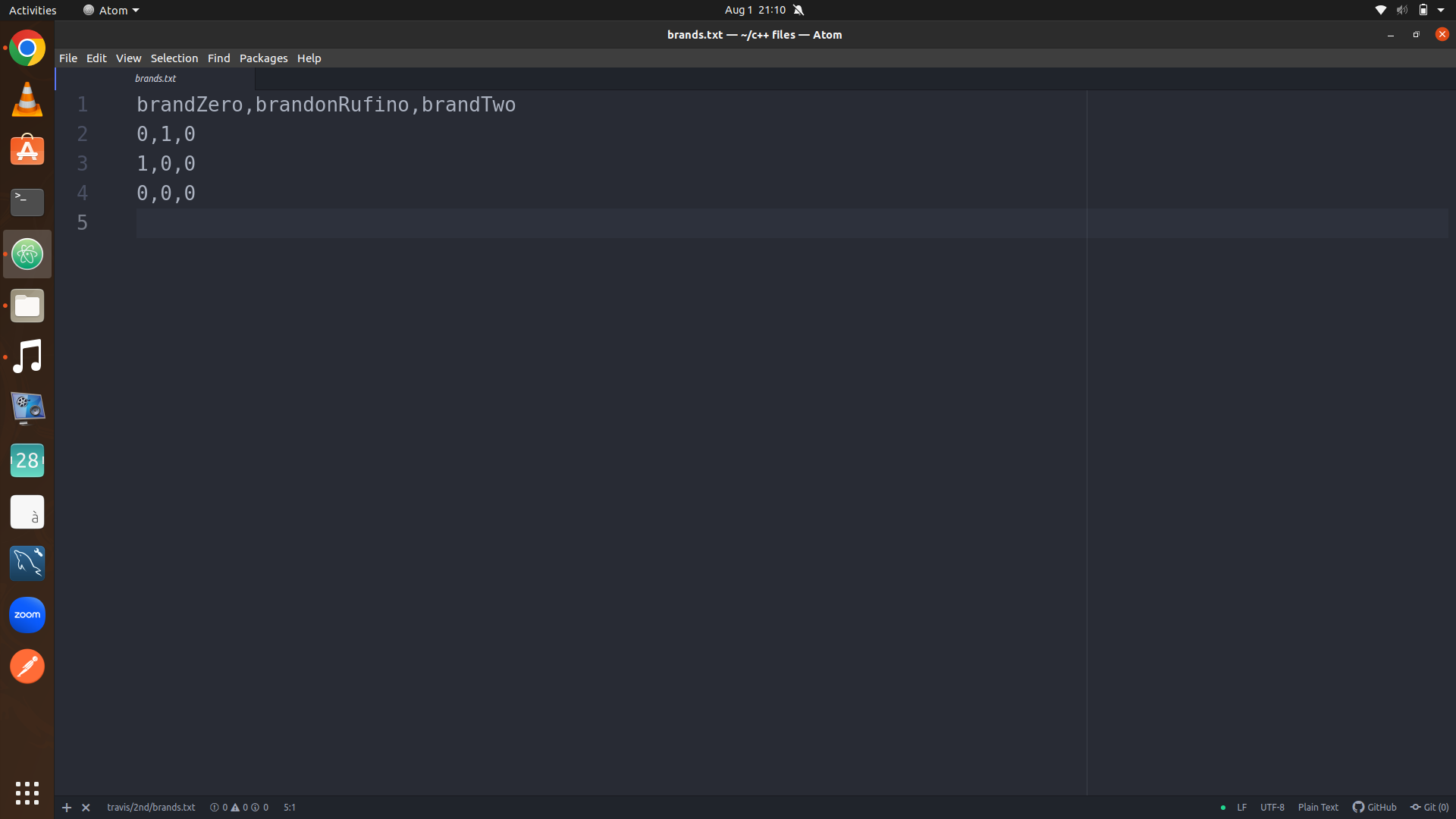Open the GitHub panel from status bar
The image size is (1456, 819).
pos(1374,808)
